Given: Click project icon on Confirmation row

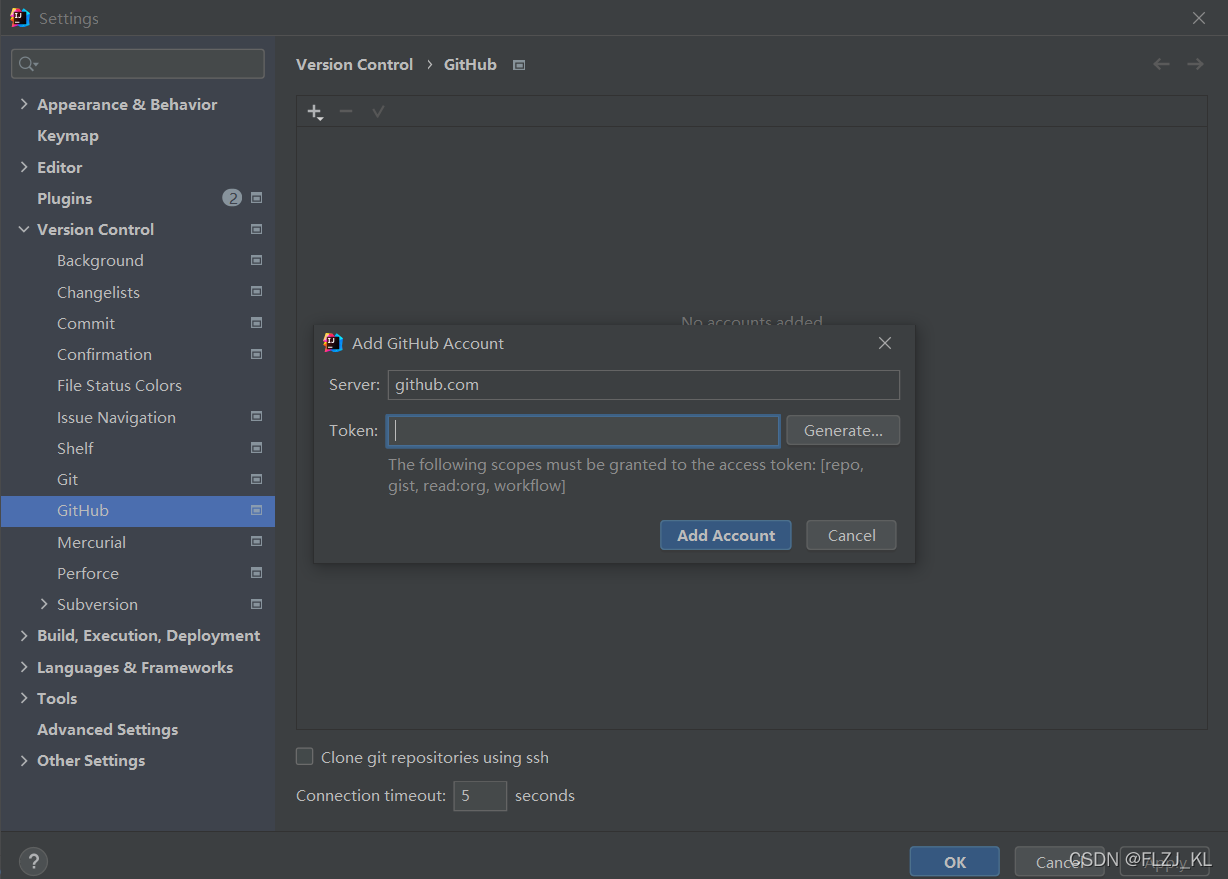Looking at the screenshot, I should [257, 354].
